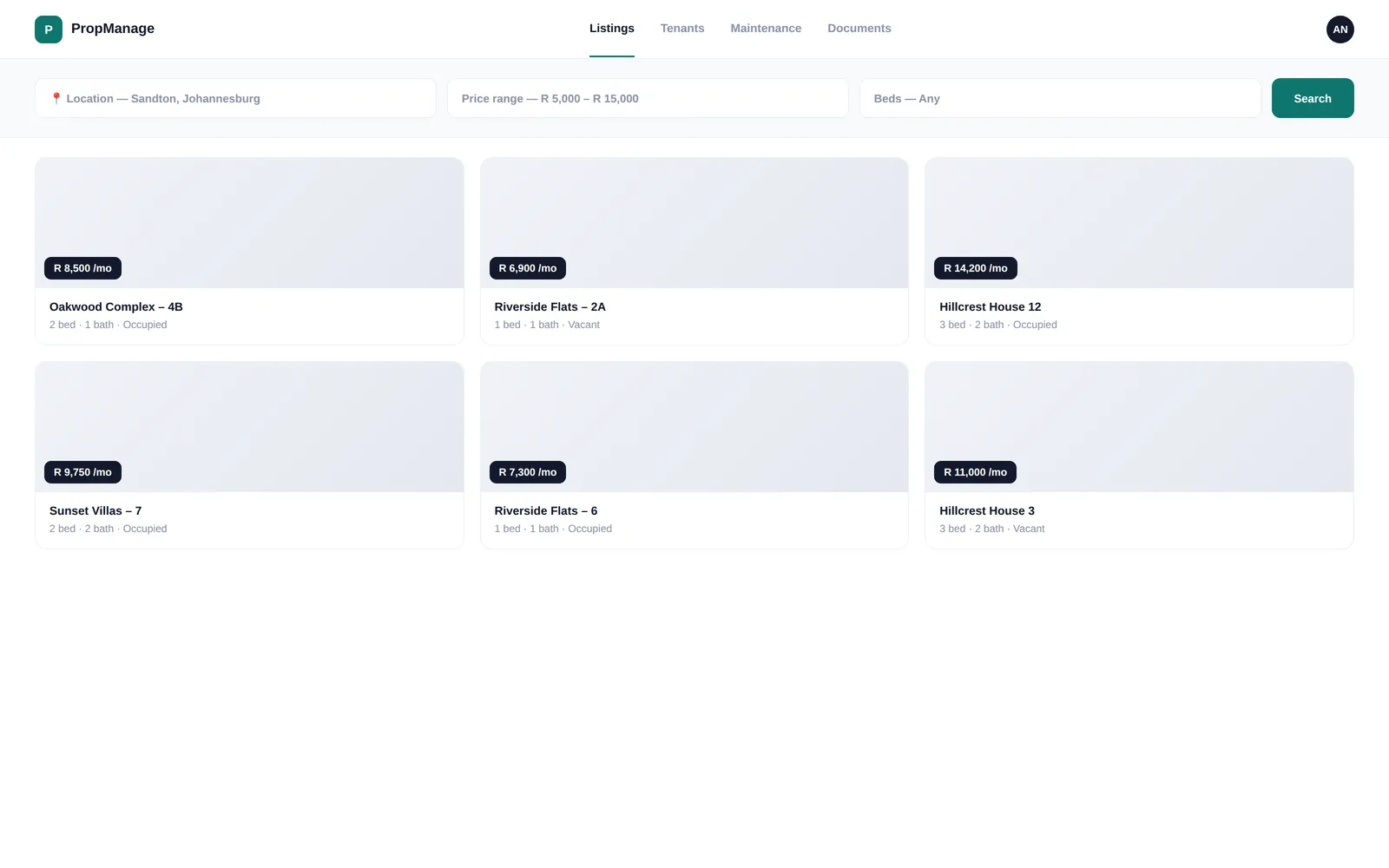The image size is (1389, 868).
Task: Click the Location Sandton, Johannesburg field
Action: 235,98
